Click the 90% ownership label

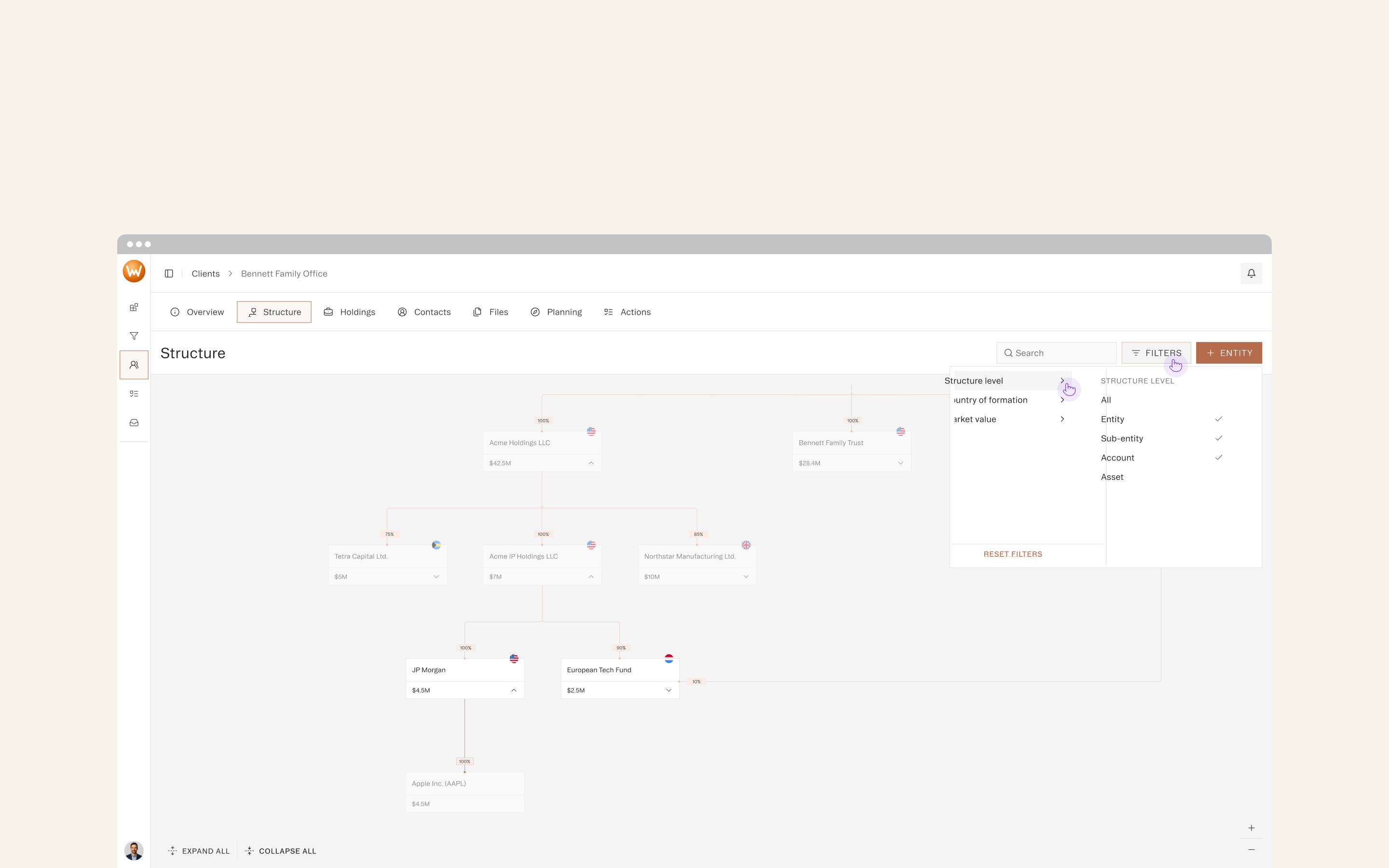pos(621,648)
